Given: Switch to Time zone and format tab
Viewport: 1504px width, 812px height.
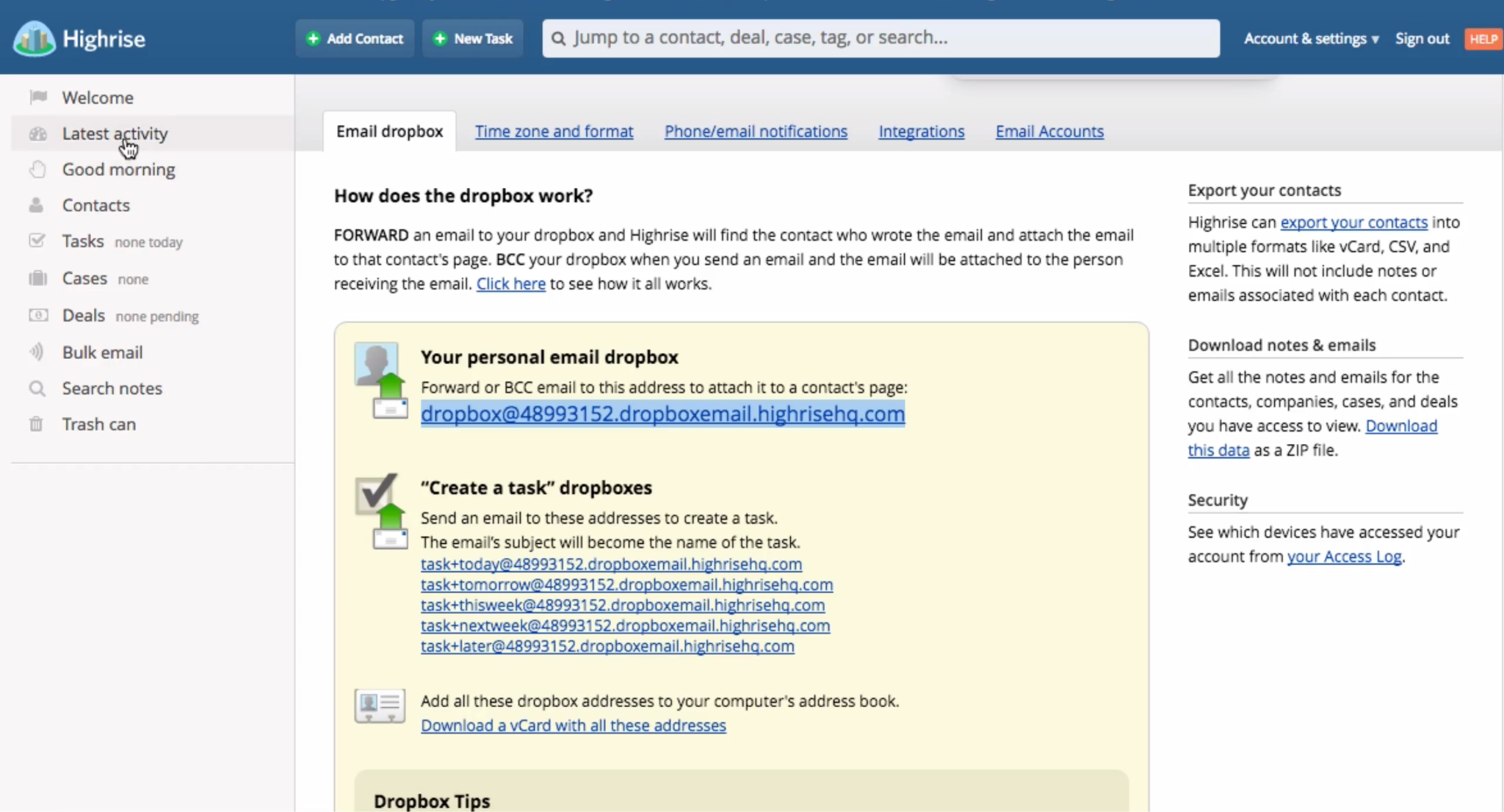Looking at the screenshot, I should [x=554, y=131].
